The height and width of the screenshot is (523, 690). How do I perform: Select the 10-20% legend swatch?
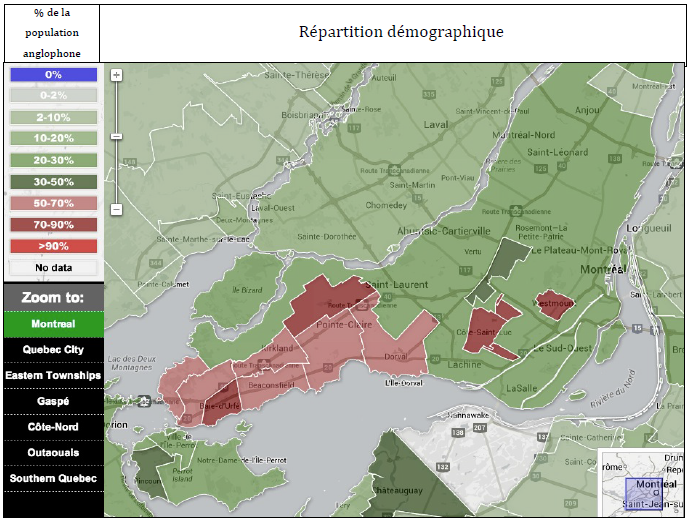point(53,138)
